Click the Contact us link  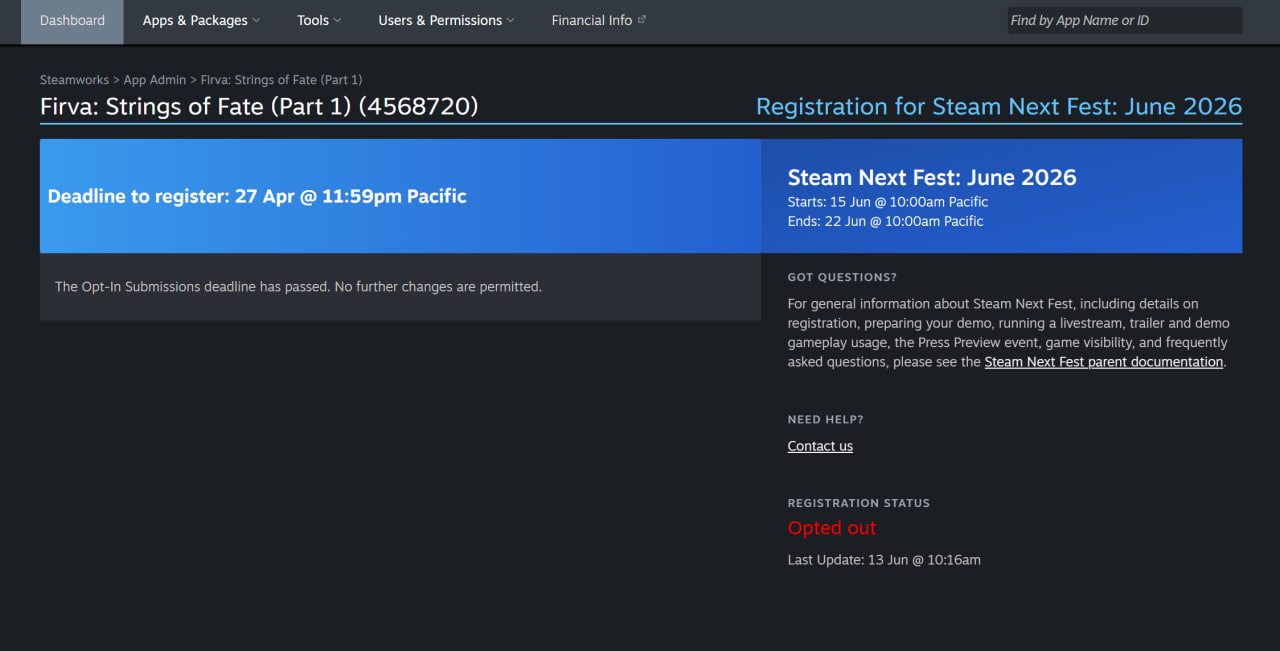(x=820, y=446)
